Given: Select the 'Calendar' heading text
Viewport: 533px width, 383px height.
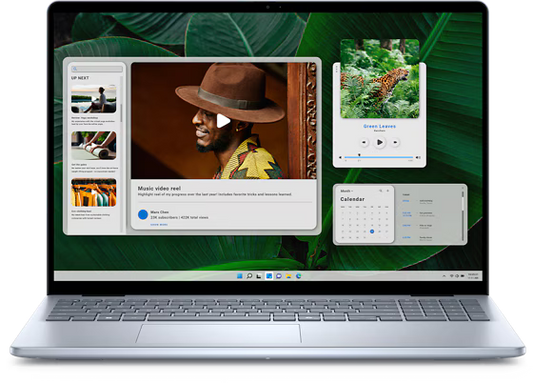Looking at the screenshot, I should click(x=353, y=199).
